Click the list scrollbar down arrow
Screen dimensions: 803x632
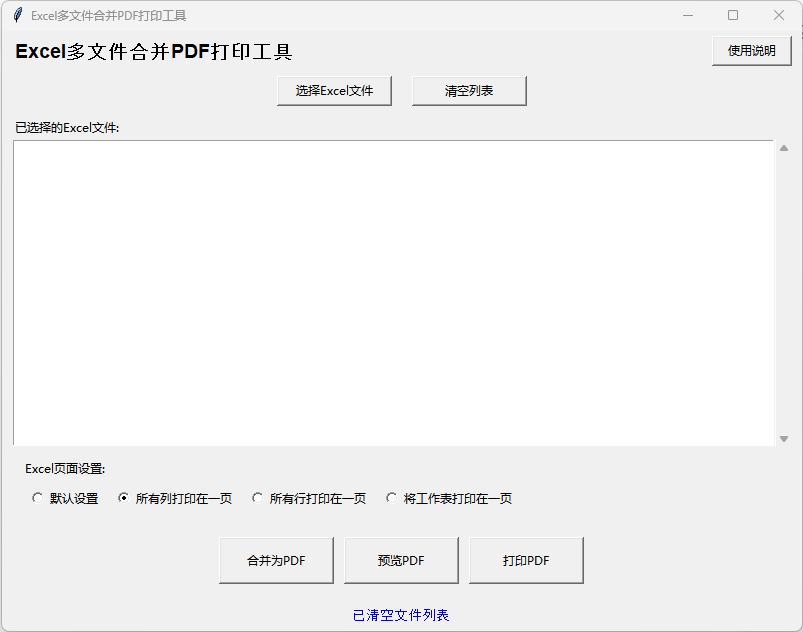click(784, 438)
